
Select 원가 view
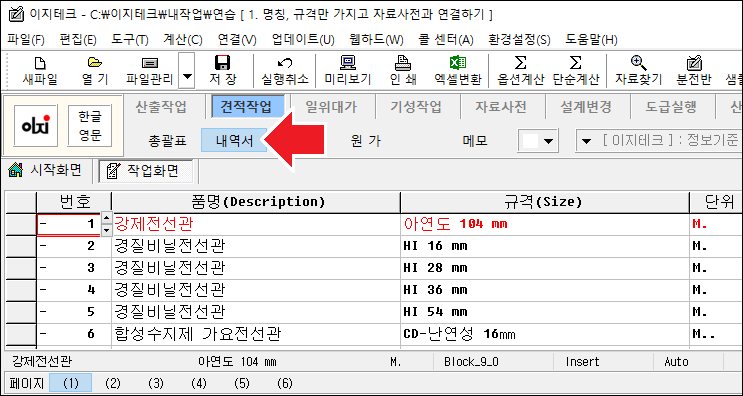click(366, 141)
